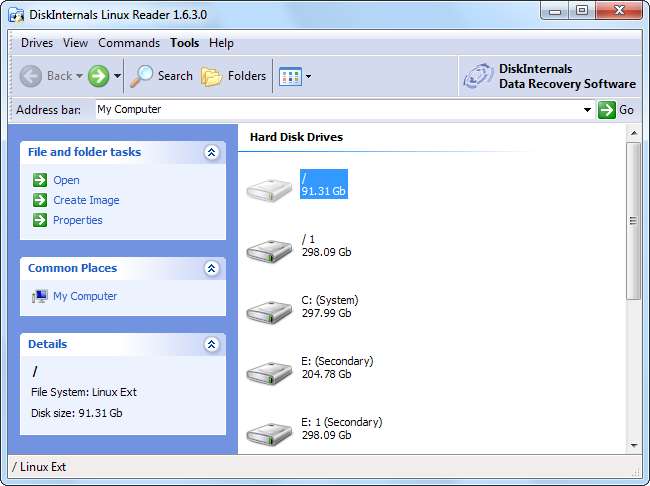Viewport: 650px width, 486px height.
Task: Click the view mode grid icon
Action: [290, 76]
